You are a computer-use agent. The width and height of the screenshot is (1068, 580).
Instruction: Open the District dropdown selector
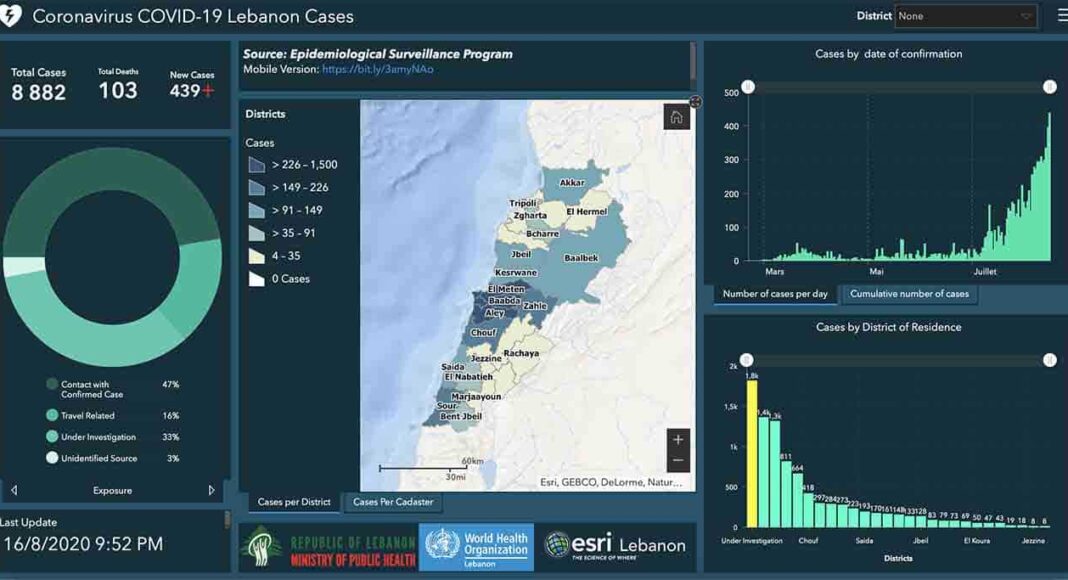pyautogui.click(x=965, y=16)
